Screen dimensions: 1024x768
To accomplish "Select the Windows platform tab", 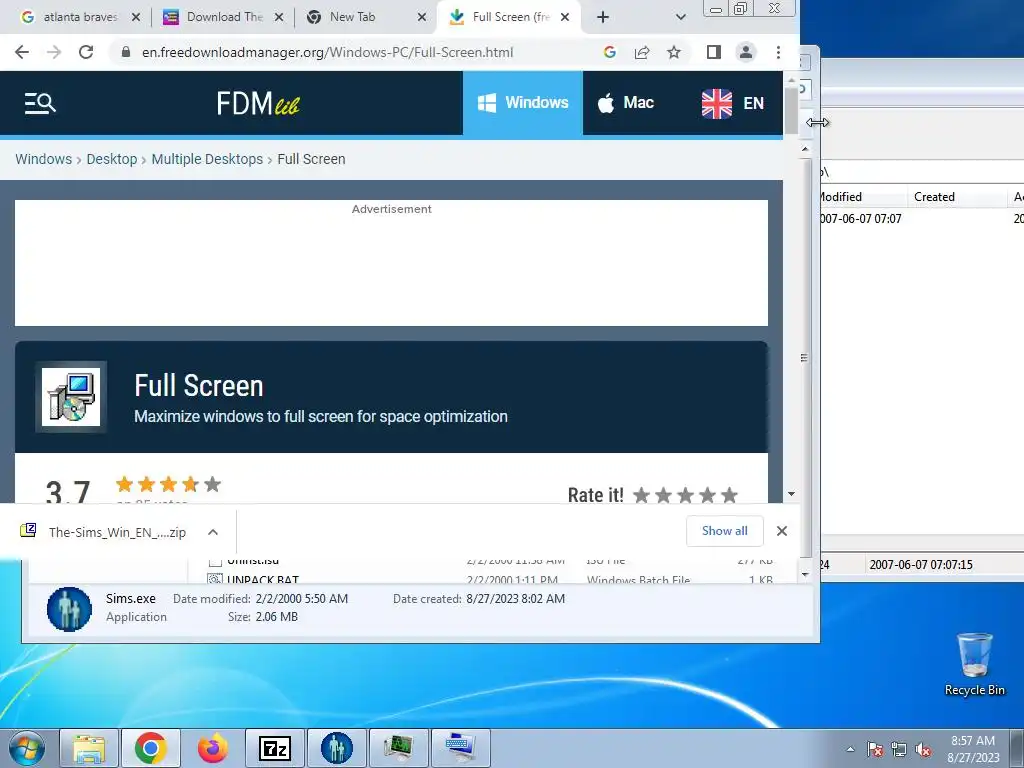I will pyautogui.click(x=522, y=103).
